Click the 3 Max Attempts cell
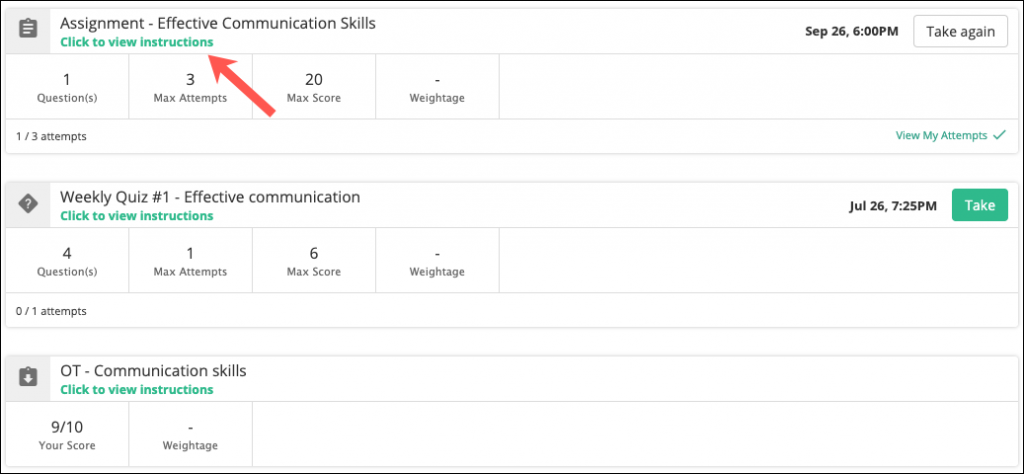 (x=191, y=87)
